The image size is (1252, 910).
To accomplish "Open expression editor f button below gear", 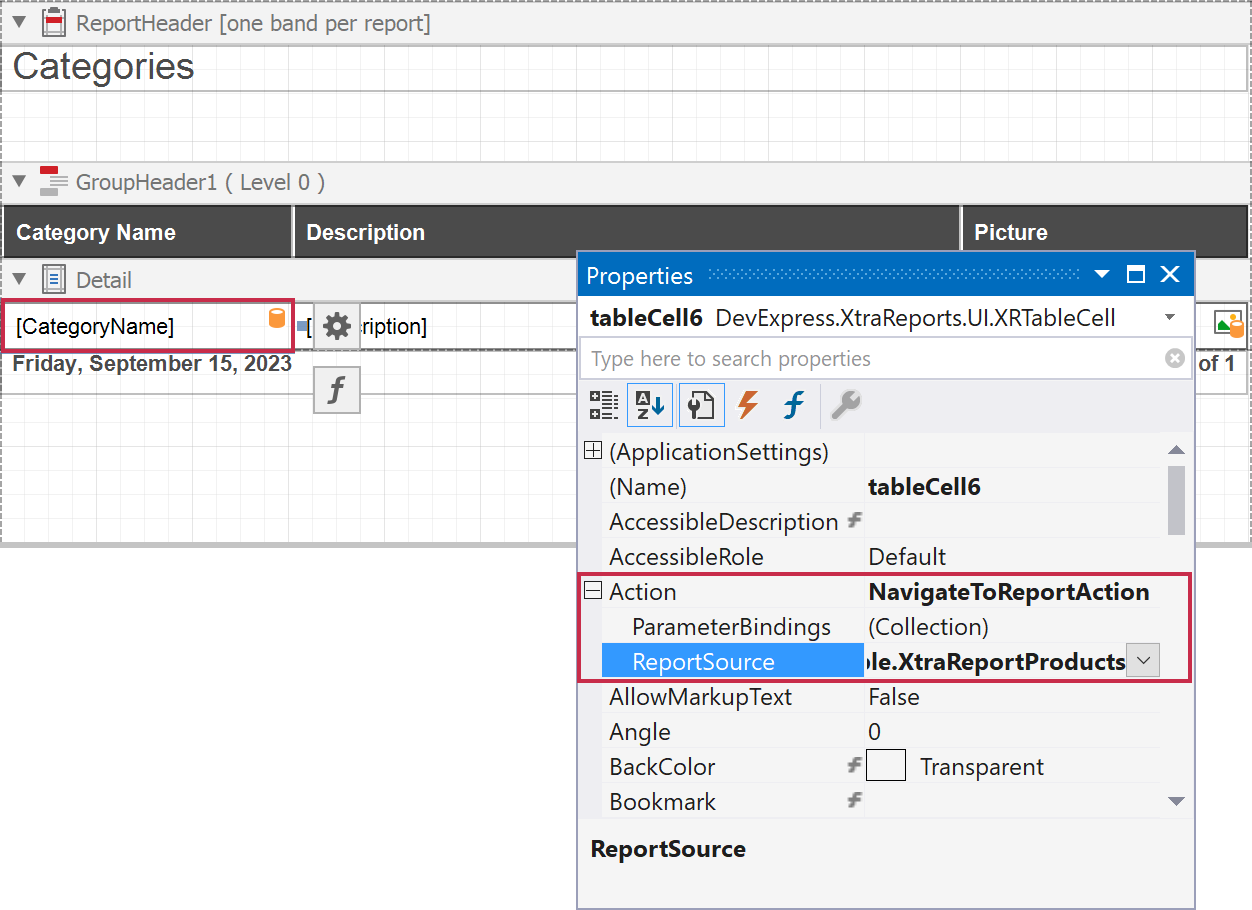I will tap(337, 390).
